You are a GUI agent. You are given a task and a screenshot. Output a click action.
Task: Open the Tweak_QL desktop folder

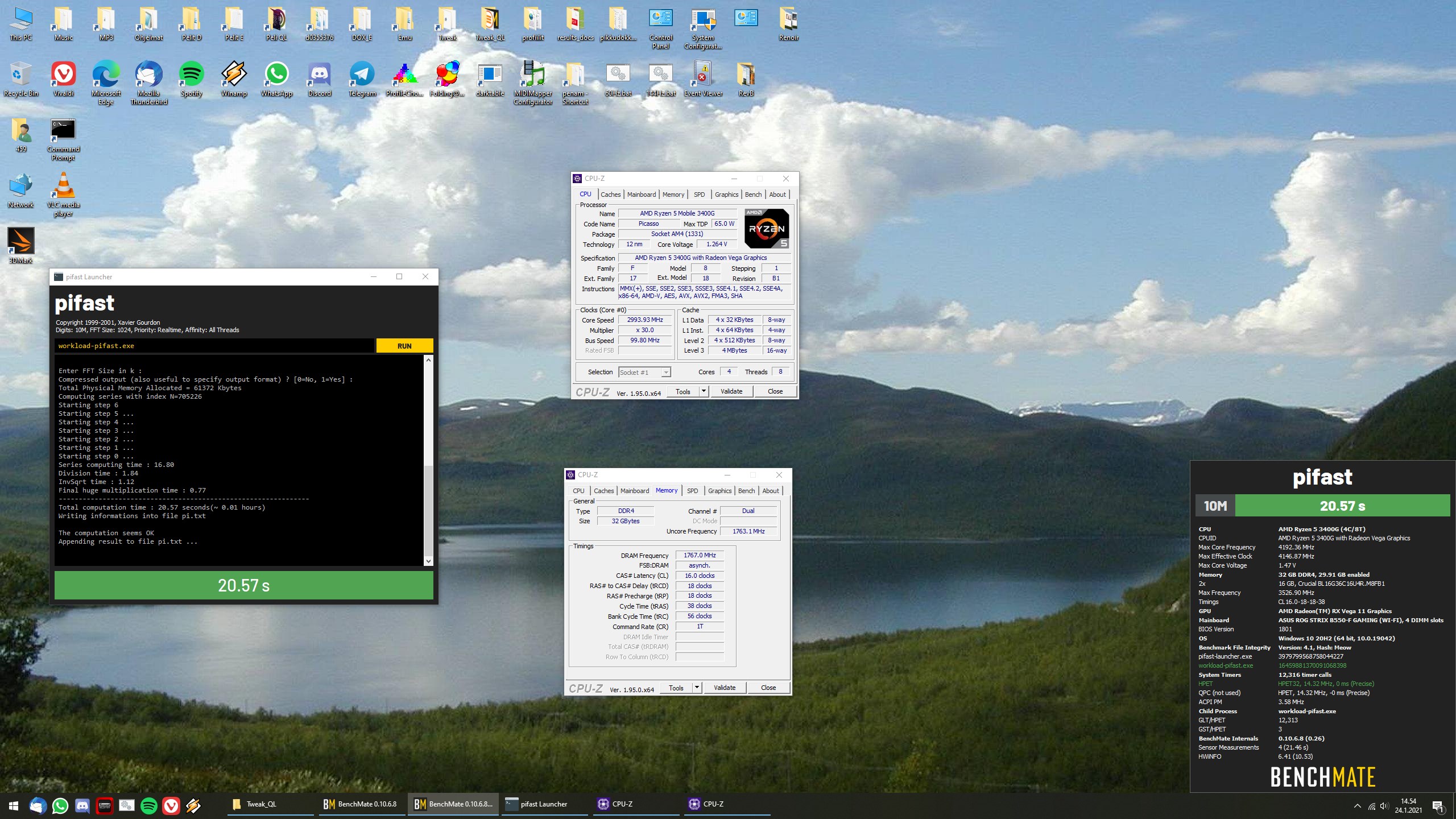pos(490,23)
